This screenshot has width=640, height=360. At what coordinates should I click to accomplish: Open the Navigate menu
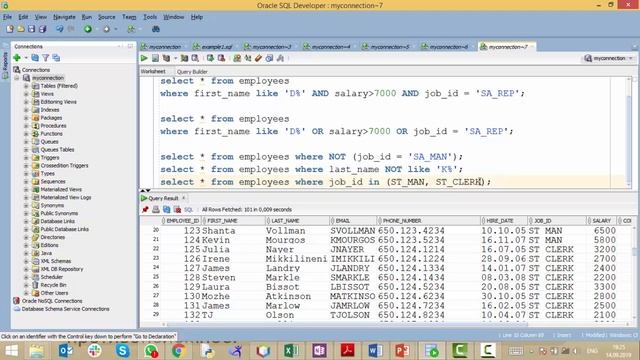point(64,17)
